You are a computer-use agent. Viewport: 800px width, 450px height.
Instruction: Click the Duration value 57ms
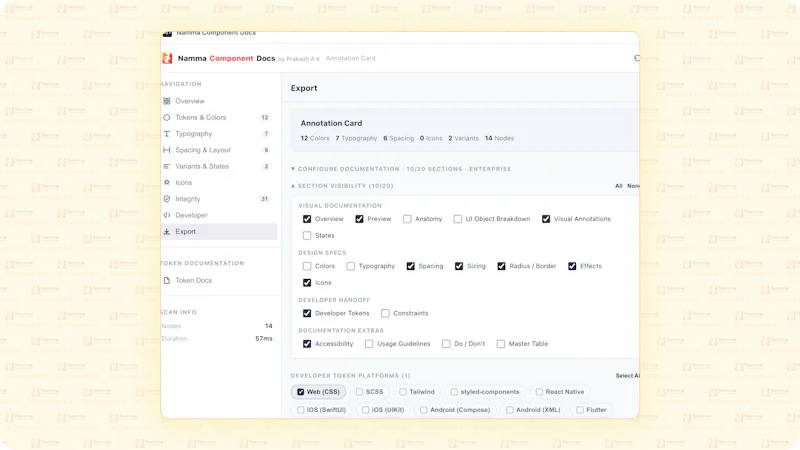click(264, 338)
